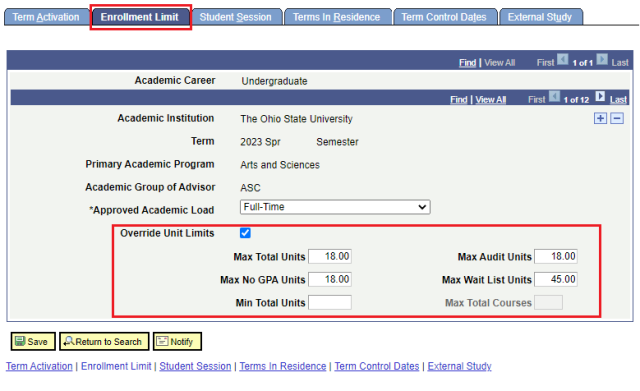Image resolution: width=640 pixels, height=391 pixels.
Task: Previous arrow next to 1 of 1
Action: (x=562, y=59)
